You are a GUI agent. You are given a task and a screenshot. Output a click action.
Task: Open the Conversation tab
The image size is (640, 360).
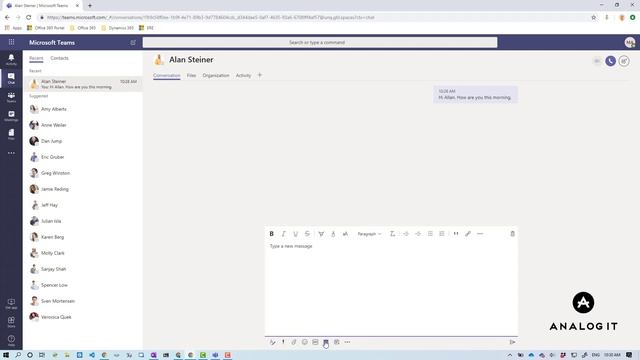167,76
